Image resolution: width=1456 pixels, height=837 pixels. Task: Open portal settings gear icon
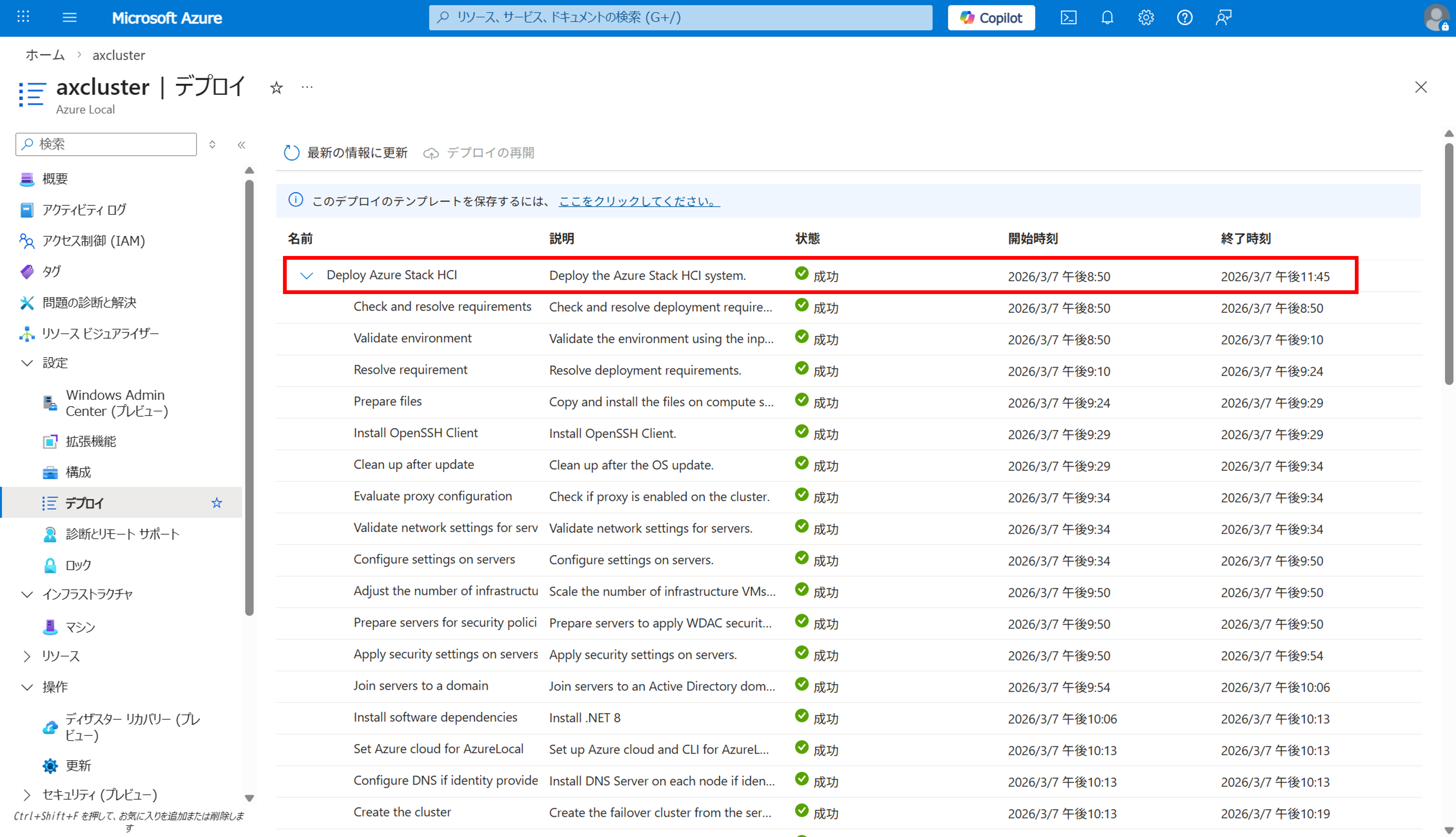click(x=1145, y=18)
